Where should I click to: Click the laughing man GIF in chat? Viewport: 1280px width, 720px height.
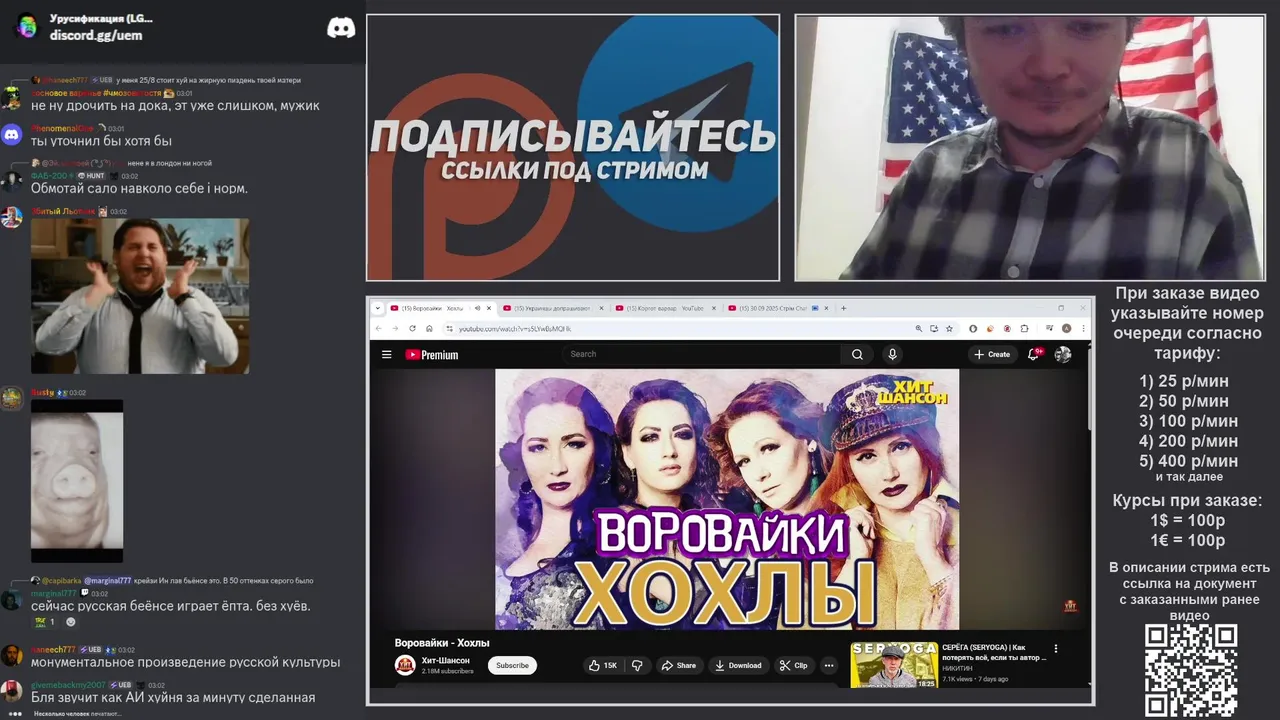[140, 296]
